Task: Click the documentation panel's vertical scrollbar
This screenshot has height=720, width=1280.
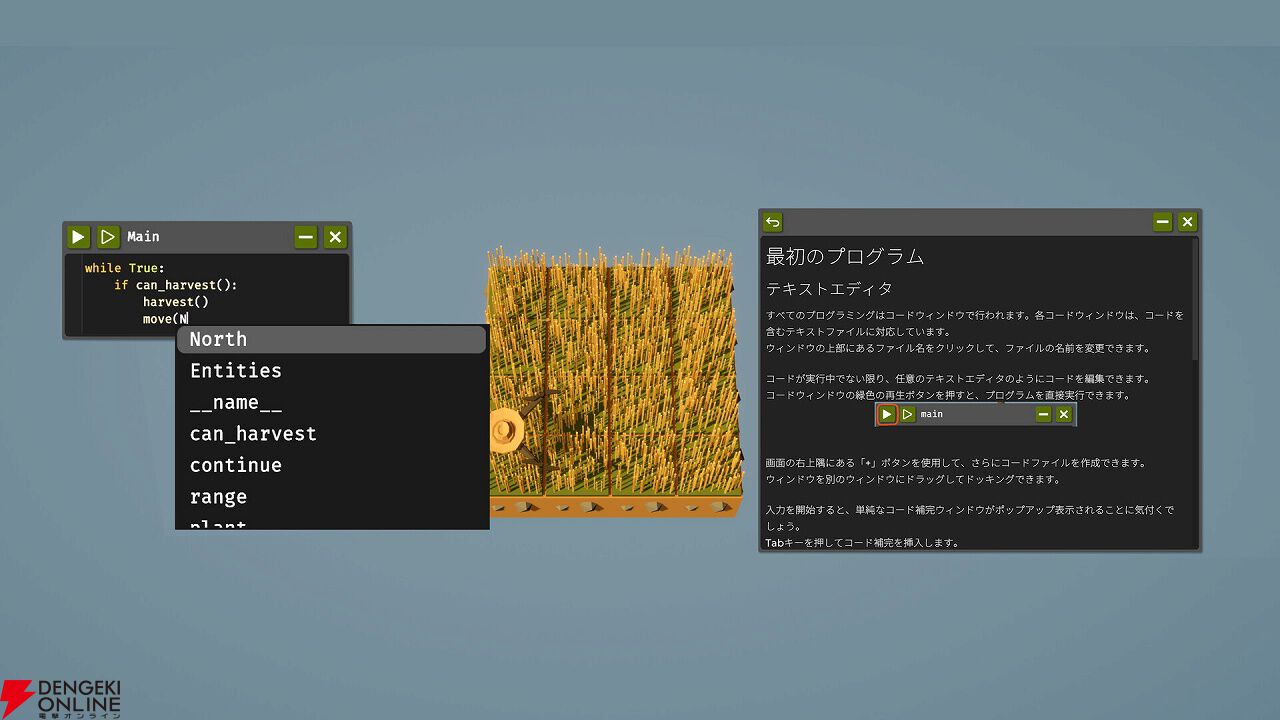Action: (1195, 300)
